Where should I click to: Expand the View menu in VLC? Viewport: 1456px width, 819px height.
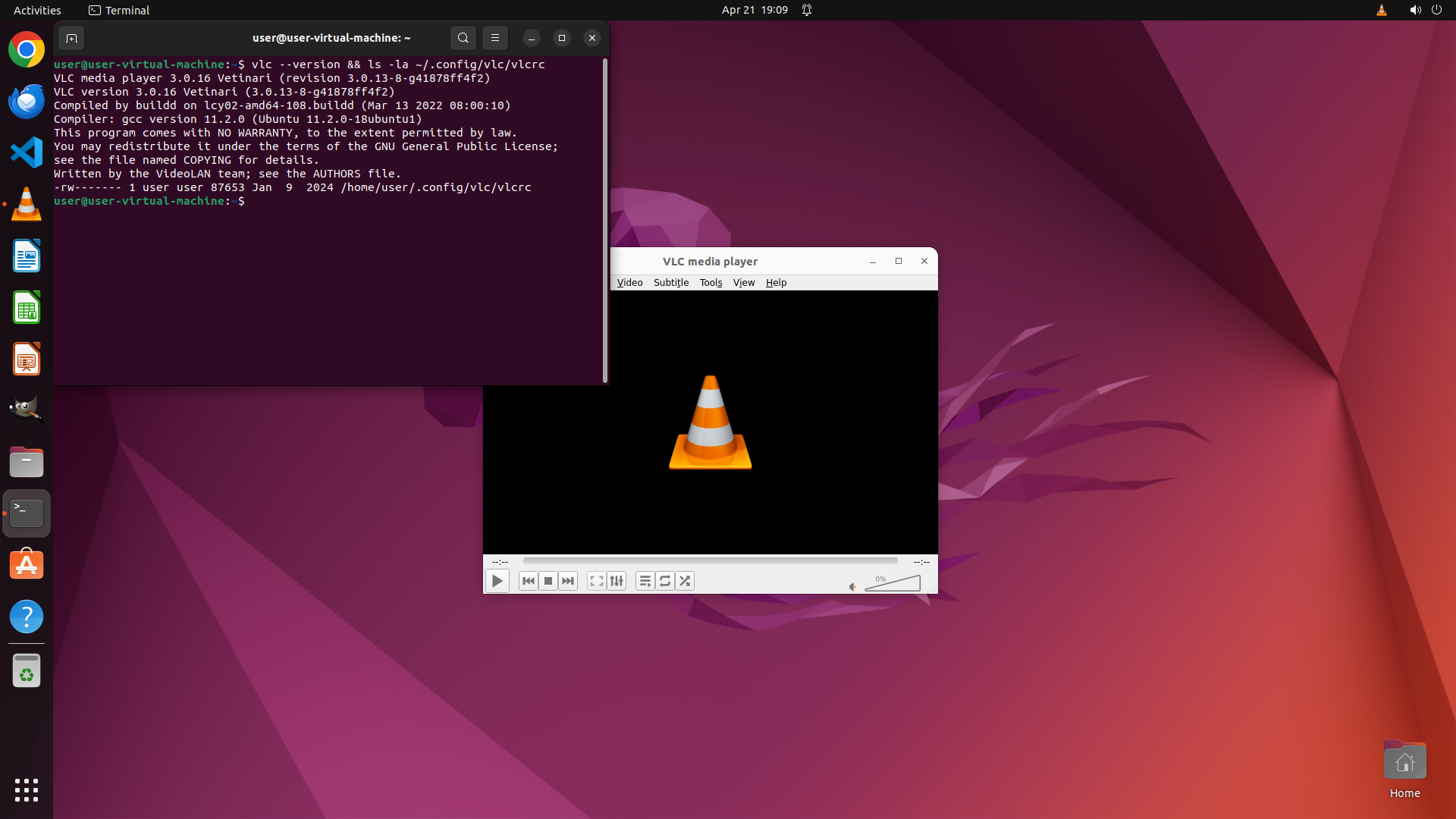pyautogui.click(x=743, y=282)
